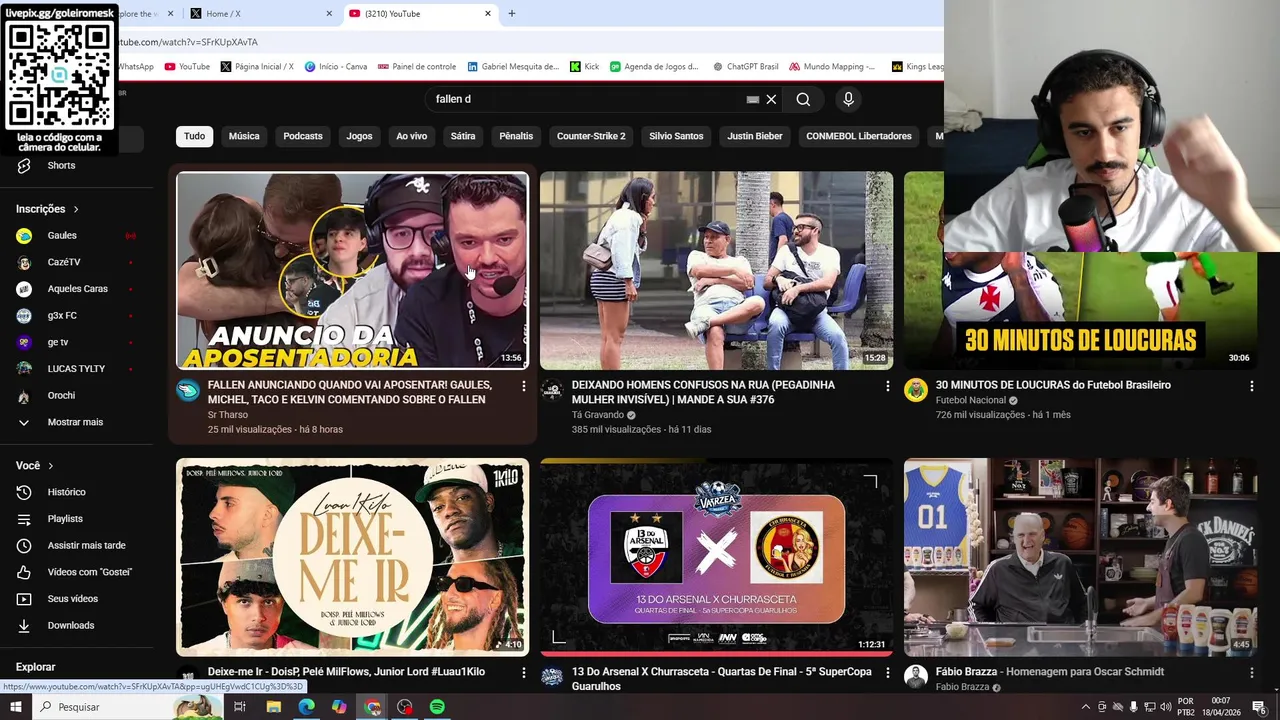Open Task View on the taskbar

[240, 707]
